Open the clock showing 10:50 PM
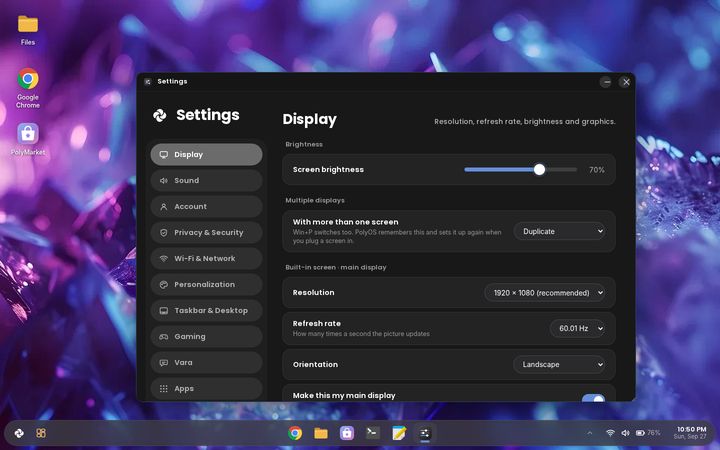Screen dimensions: 720x450 pyautogui.click(x=690, y=433)
